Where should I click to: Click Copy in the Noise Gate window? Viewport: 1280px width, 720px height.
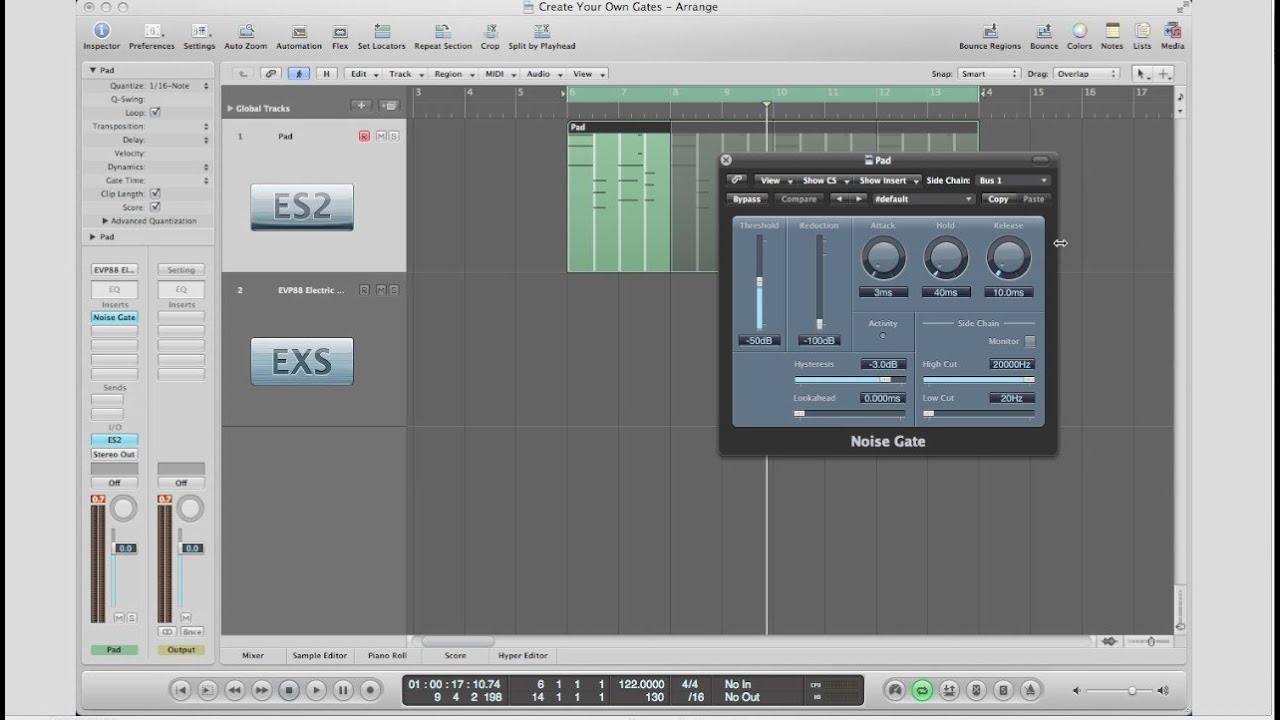(998, 199)
